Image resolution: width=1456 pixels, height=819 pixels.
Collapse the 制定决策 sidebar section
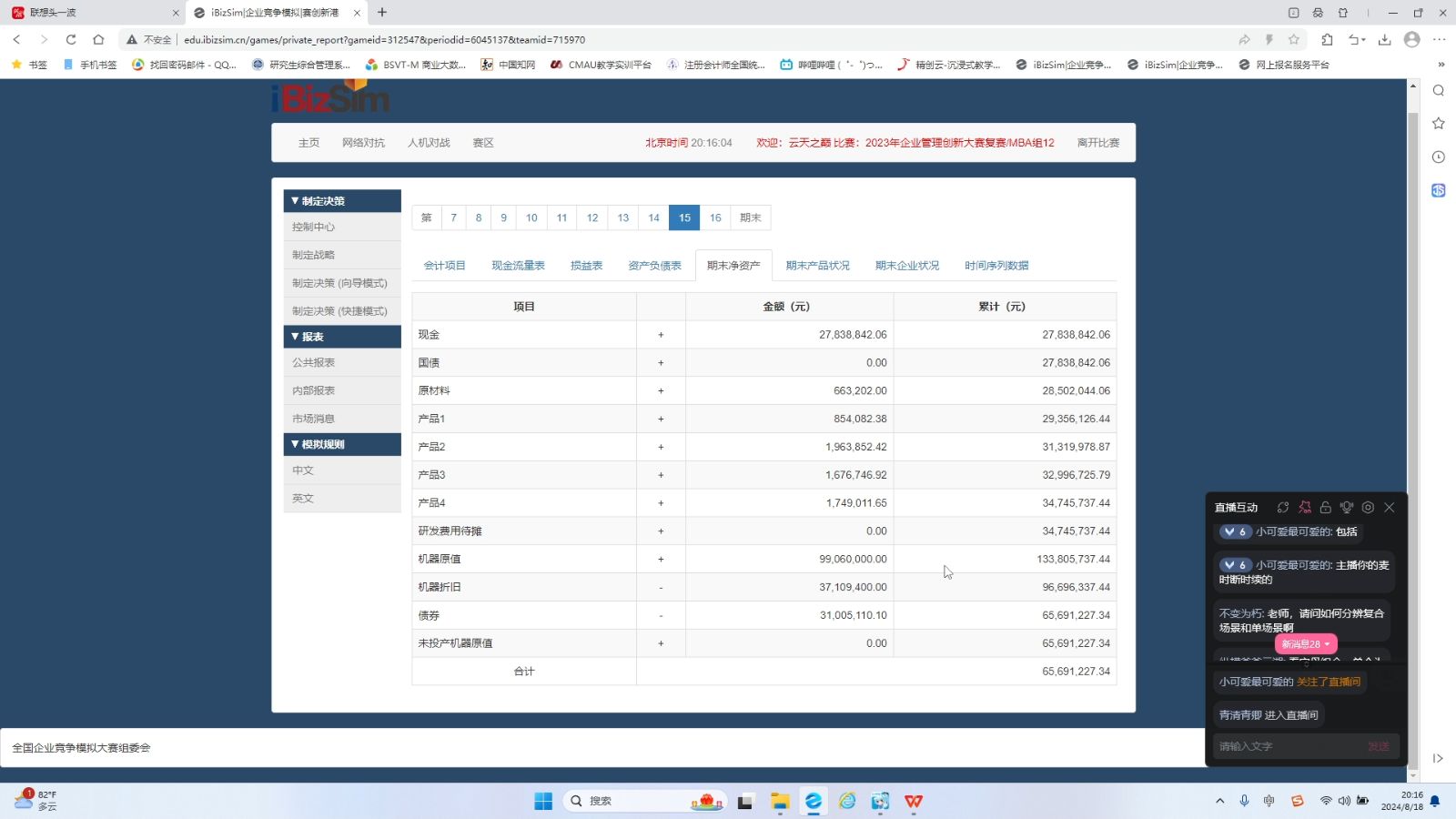coord(342,201)
